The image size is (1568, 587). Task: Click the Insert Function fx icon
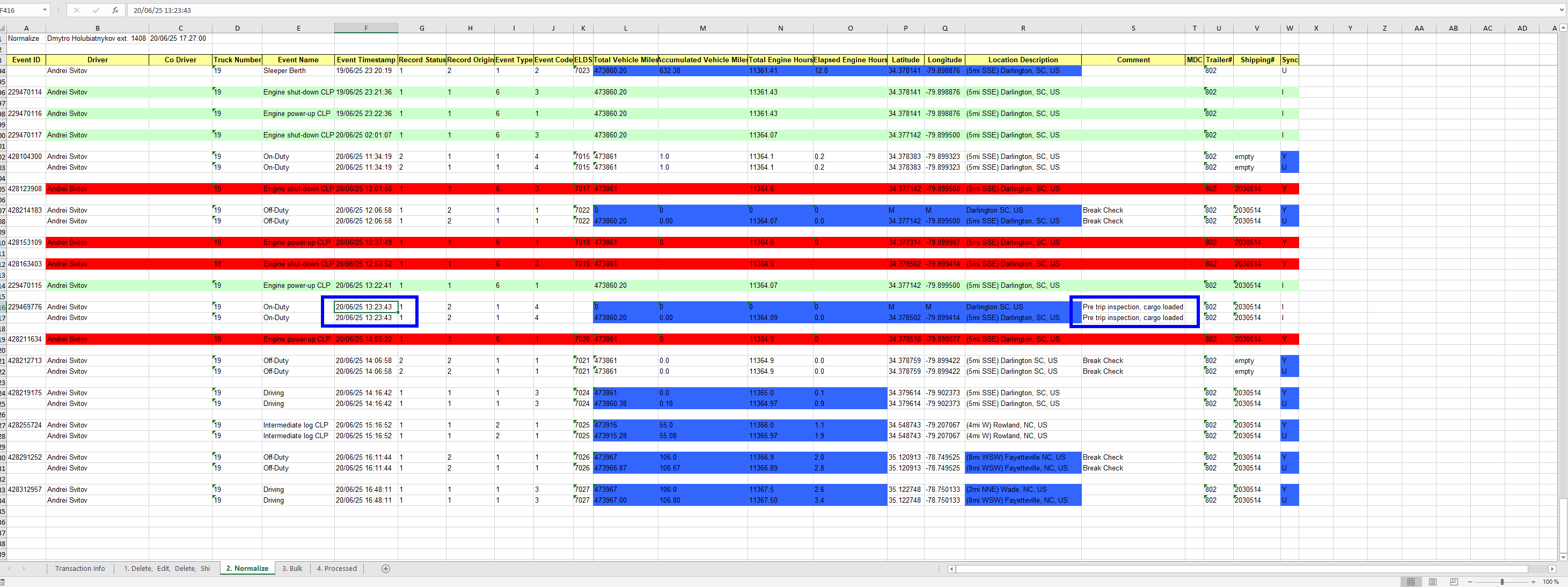pyautogui.click(x=115, y=10)
